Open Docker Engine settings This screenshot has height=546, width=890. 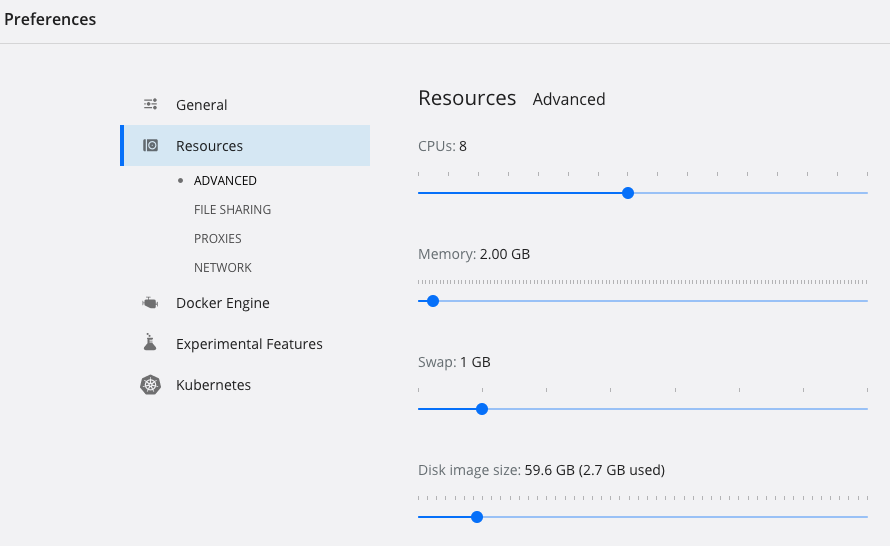click(x=222, y=303)
